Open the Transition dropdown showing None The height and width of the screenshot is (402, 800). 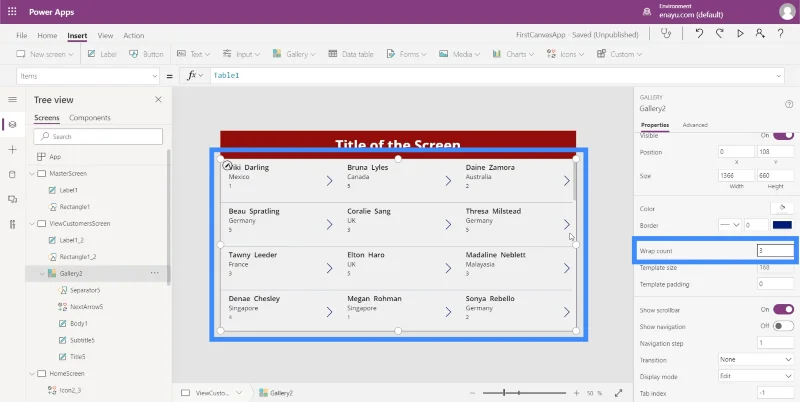tap(756, 359)
